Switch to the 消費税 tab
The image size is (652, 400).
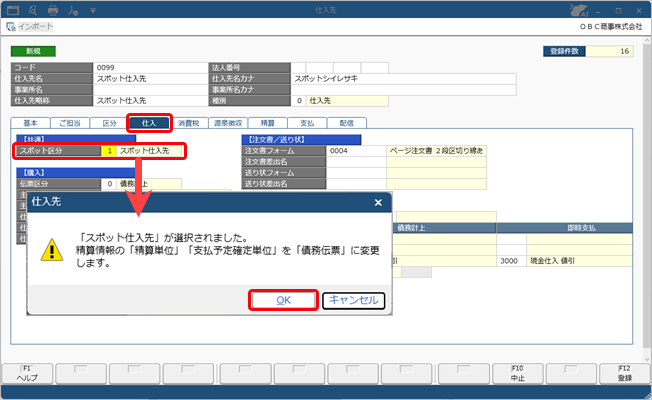pos(188,123)
